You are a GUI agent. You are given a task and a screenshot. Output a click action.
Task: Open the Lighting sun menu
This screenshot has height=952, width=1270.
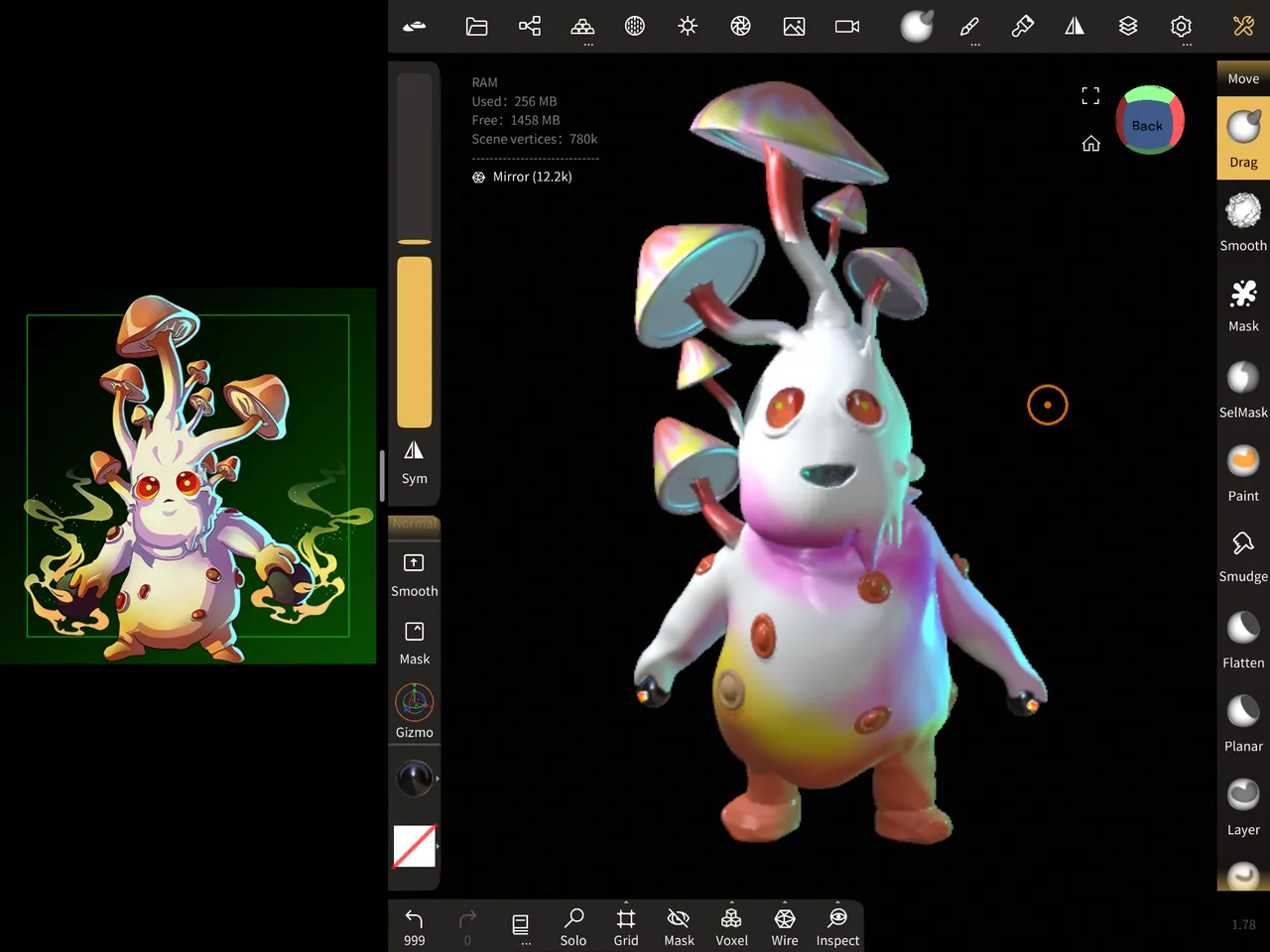click(688, 26)
